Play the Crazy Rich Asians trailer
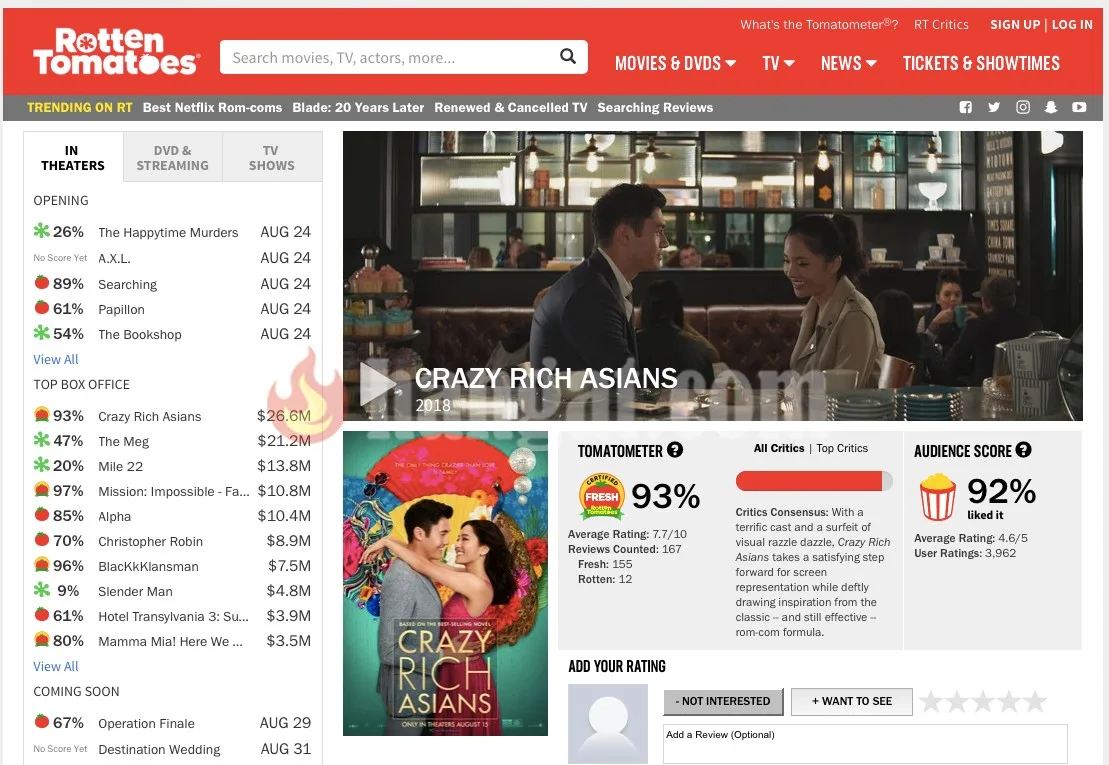1109x765 pixels. (x=378, y=384)
